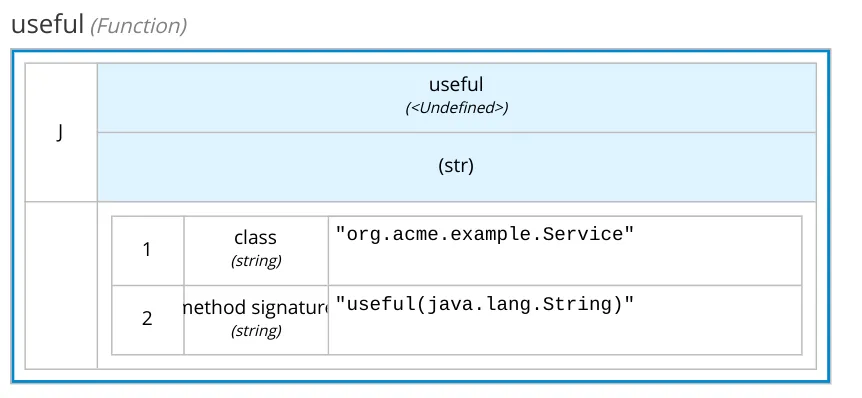862x398 pixels.
Task: Click the 'useful' function name header
Action: coord(456,97)
